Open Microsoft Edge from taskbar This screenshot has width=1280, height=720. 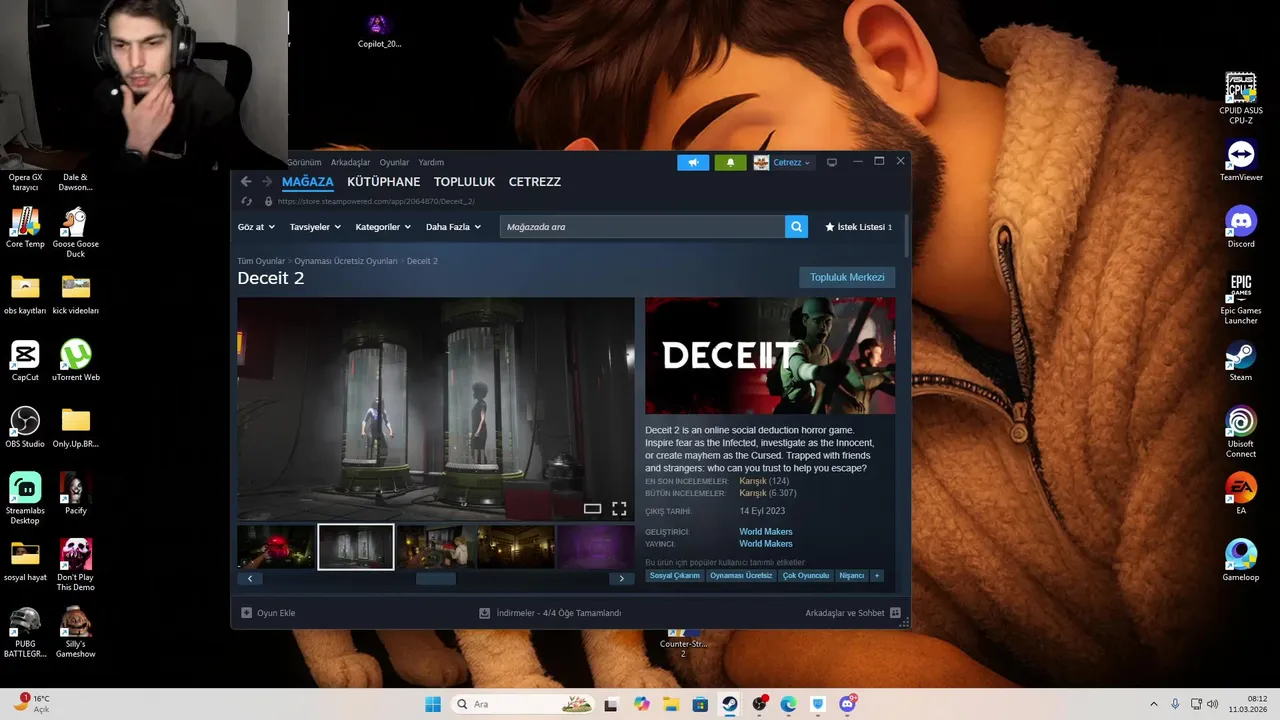[x=788, y=704]
